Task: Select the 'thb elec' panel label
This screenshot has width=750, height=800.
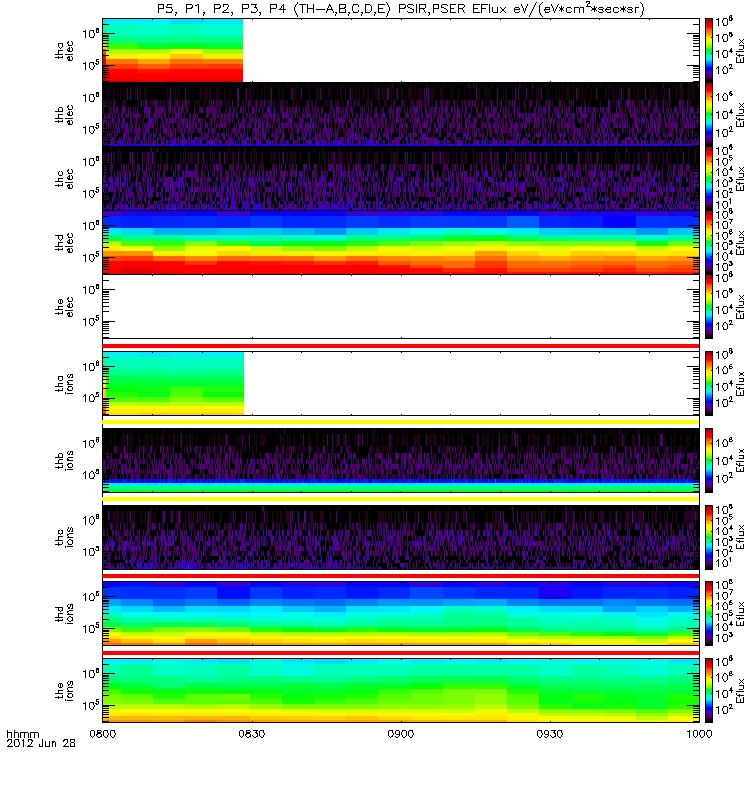Action: click(64, 114)
